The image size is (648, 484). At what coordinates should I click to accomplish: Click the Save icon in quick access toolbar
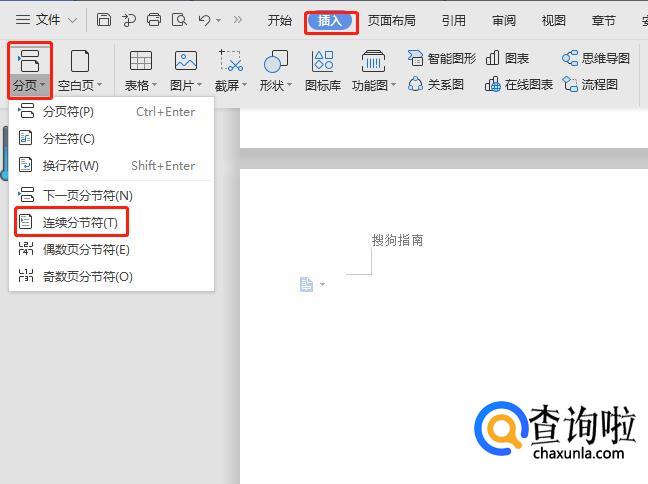tap(104, 20)
